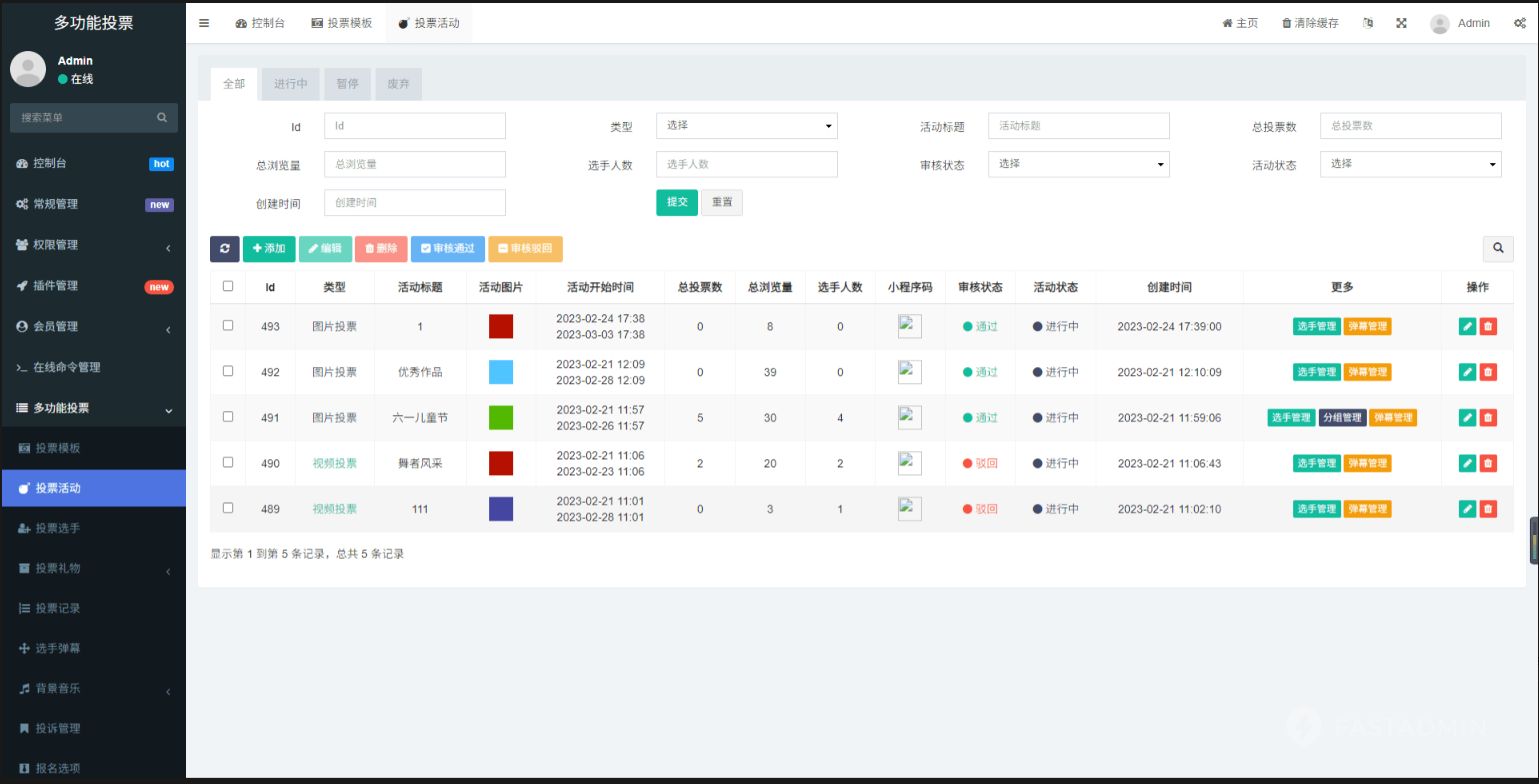
Task: Click the 审核通过 approve button
Action: pos(448,249)
